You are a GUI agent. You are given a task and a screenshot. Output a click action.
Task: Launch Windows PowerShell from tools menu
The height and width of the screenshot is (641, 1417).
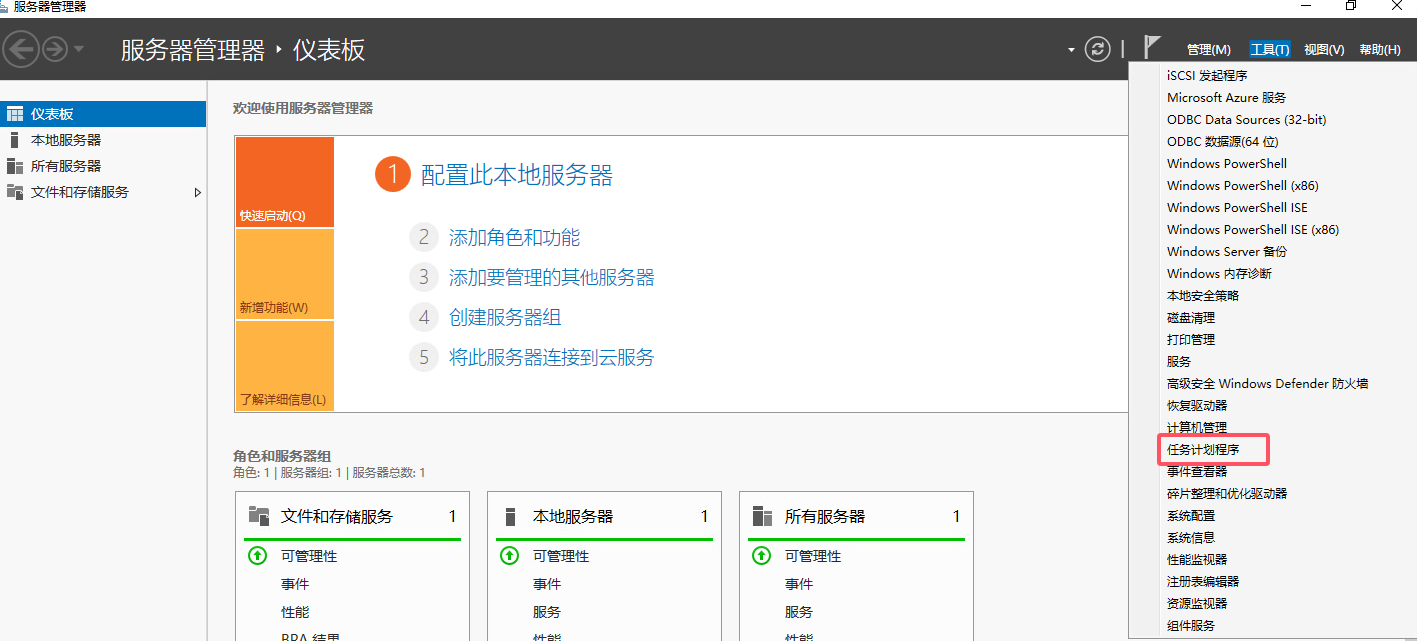1227,163
